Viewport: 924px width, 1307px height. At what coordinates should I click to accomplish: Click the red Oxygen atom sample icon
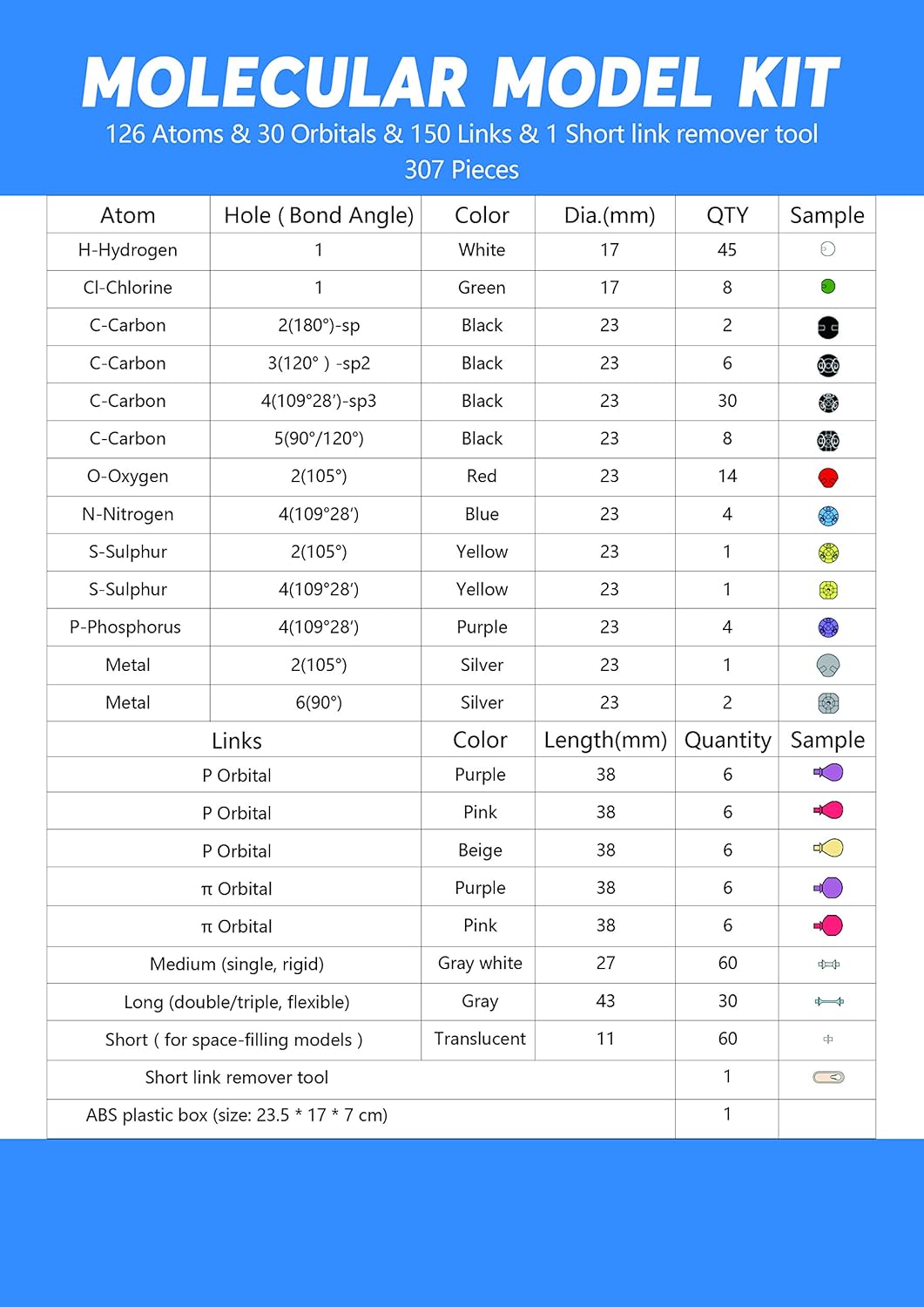pyautogui.click(x=827, y=477)
